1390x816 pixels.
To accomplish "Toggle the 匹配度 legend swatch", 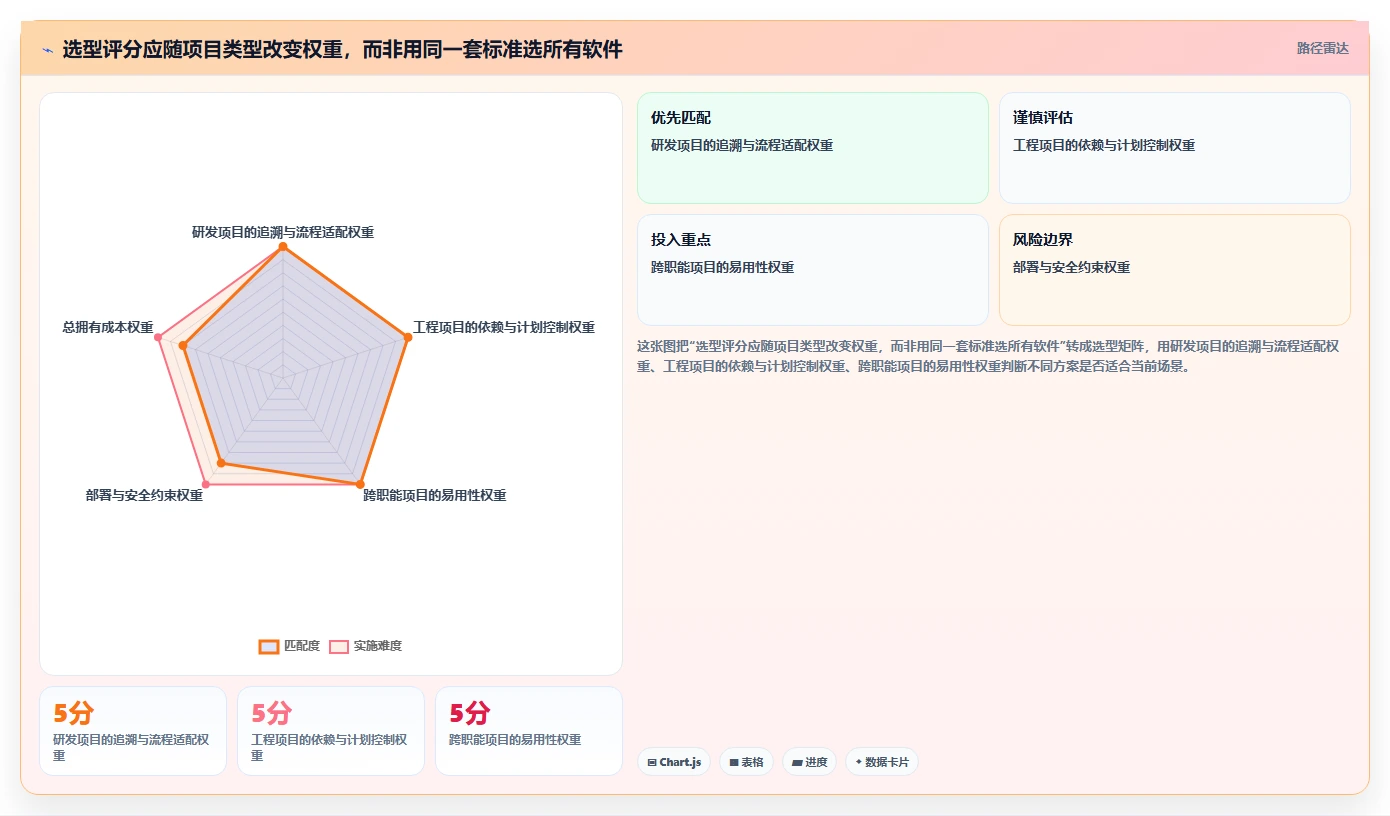I will pos(269,646).
